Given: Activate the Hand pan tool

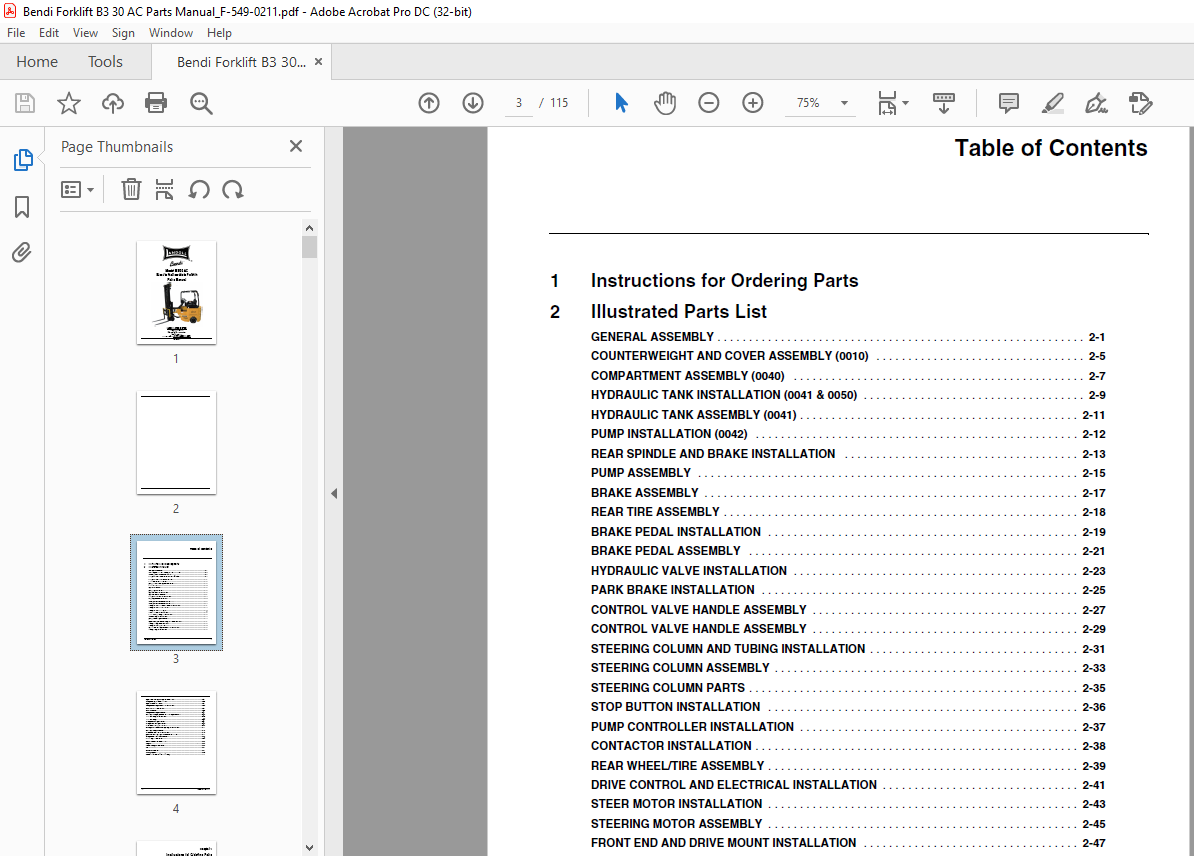Looking at the screenshot, I should (665, 103).
